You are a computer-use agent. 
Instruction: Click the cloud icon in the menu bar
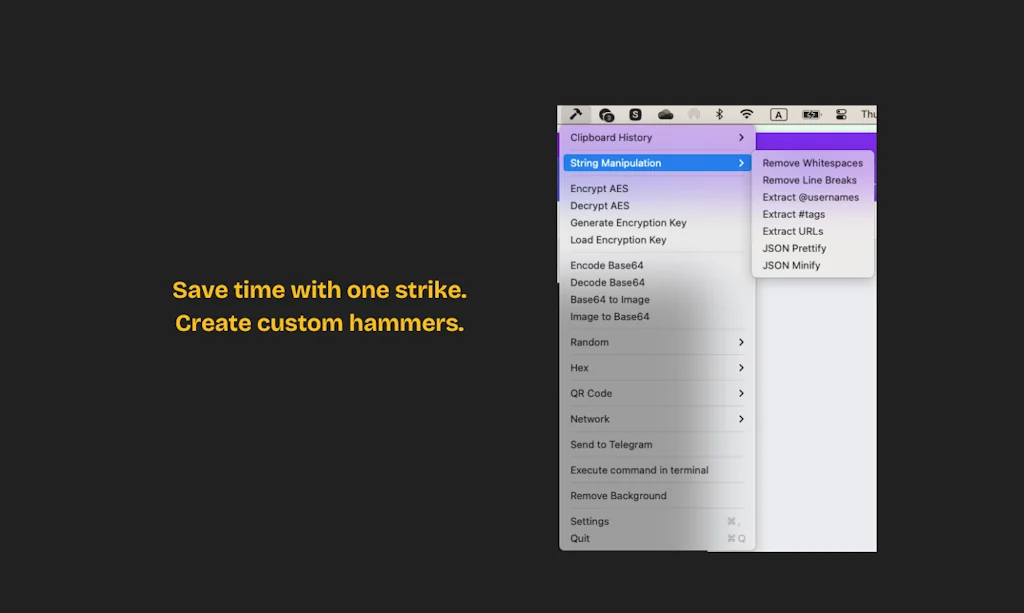(664, 114)
